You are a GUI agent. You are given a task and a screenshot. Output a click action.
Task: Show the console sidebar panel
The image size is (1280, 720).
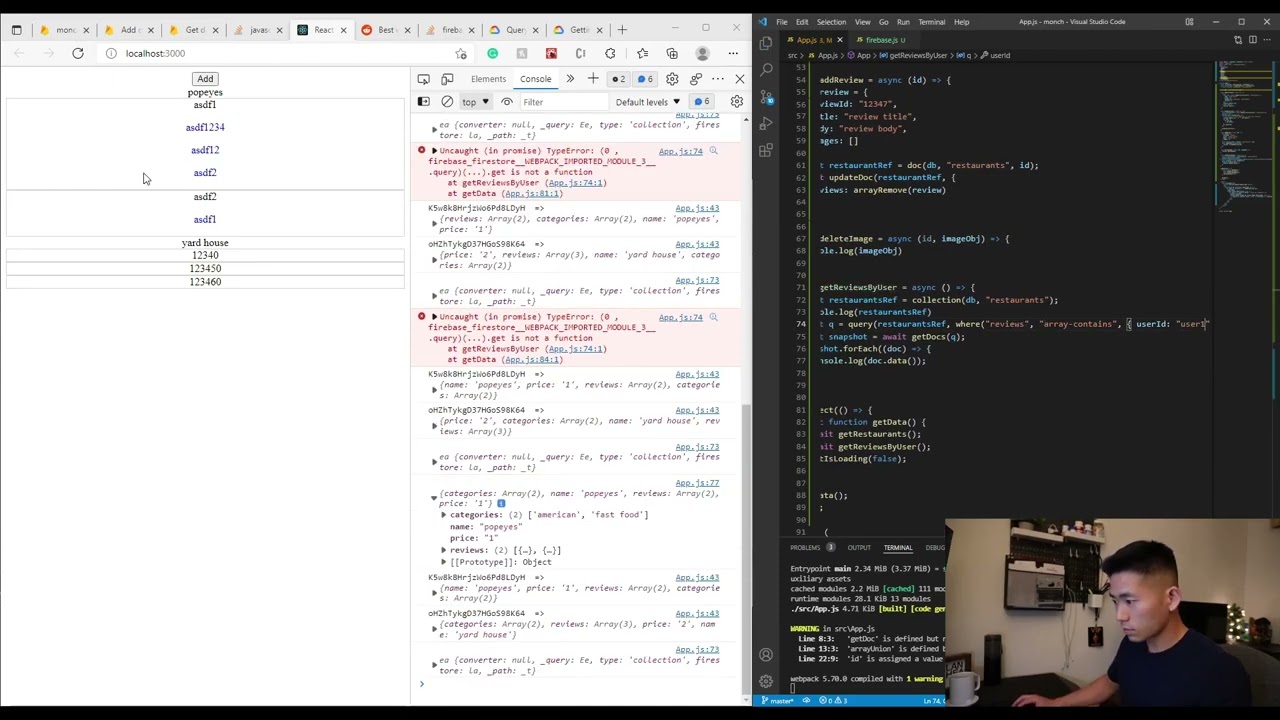[424, 102]
